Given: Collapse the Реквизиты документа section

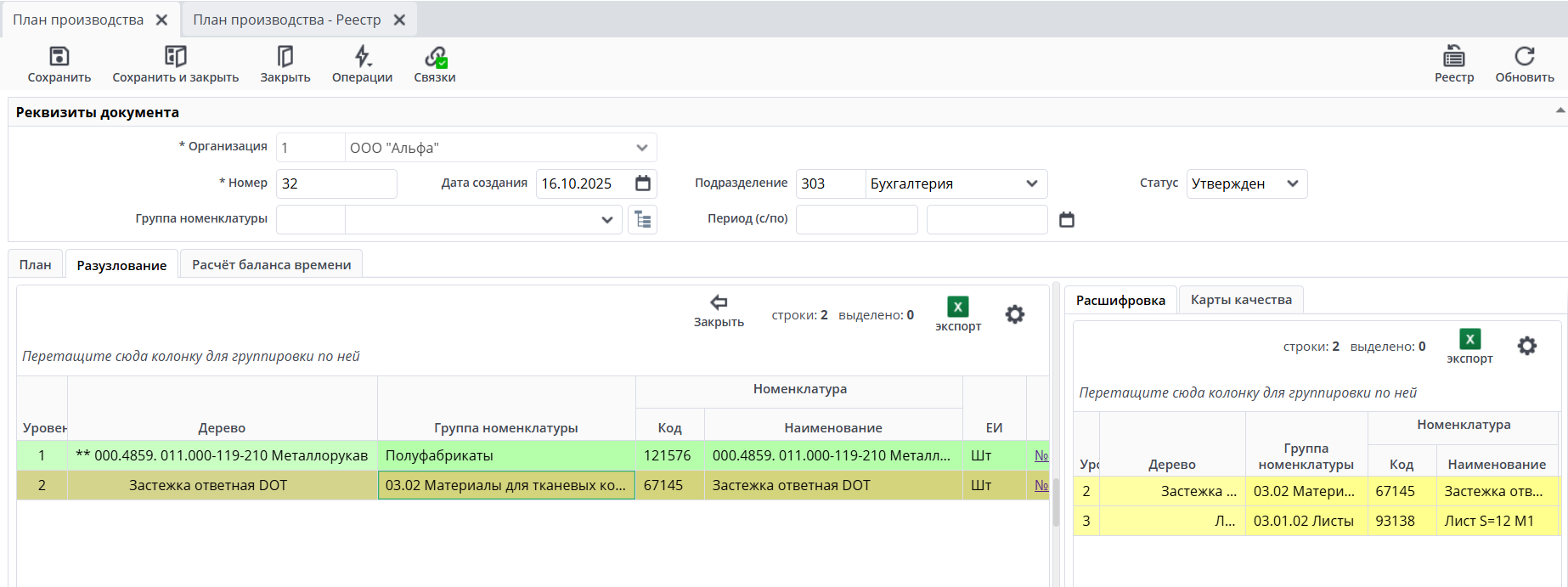Looking at the screenshot, I should tap(1560, 110).
